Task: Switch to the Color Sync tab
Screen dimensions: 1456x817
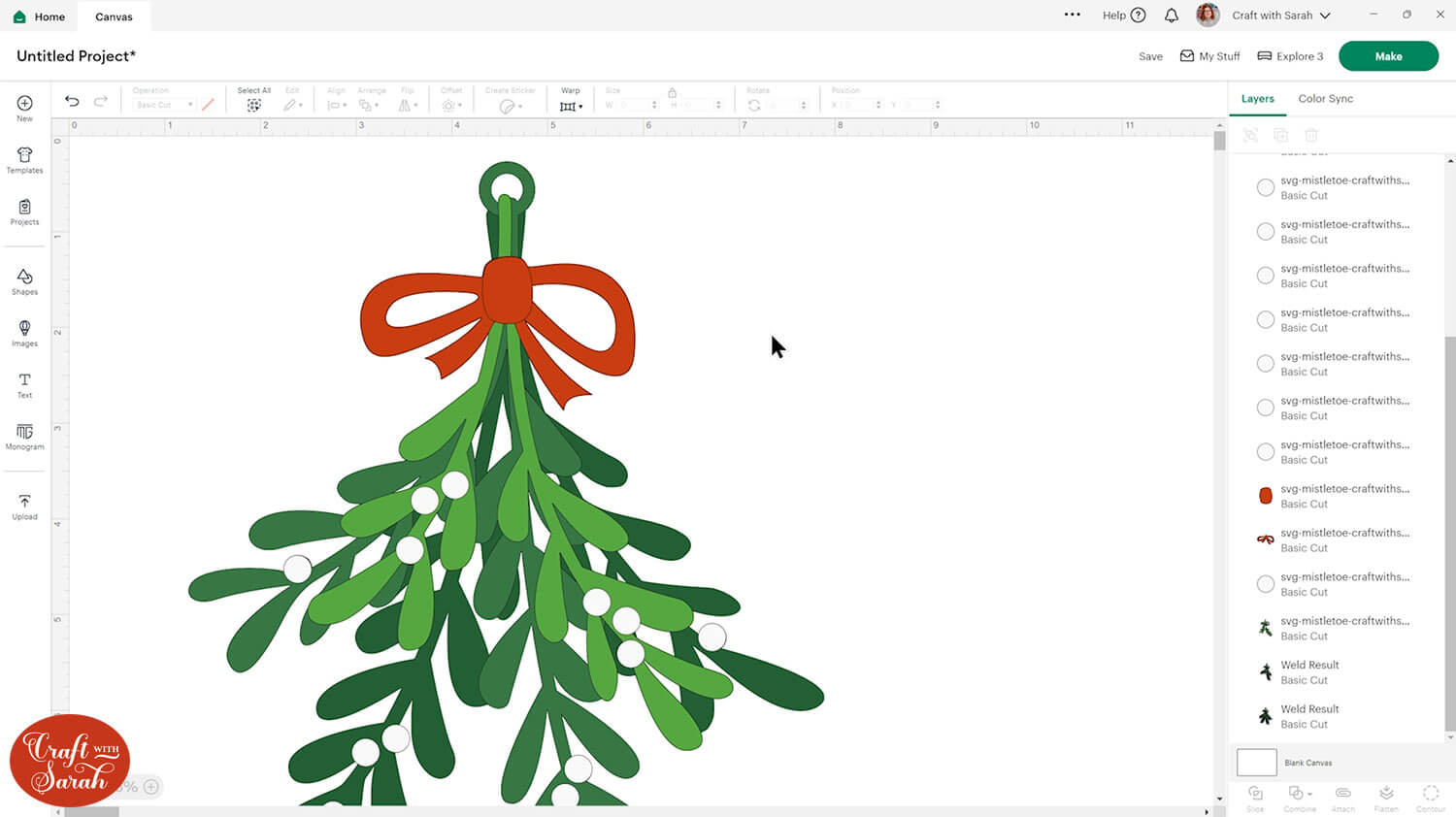Action: [x=1325, y=99]
